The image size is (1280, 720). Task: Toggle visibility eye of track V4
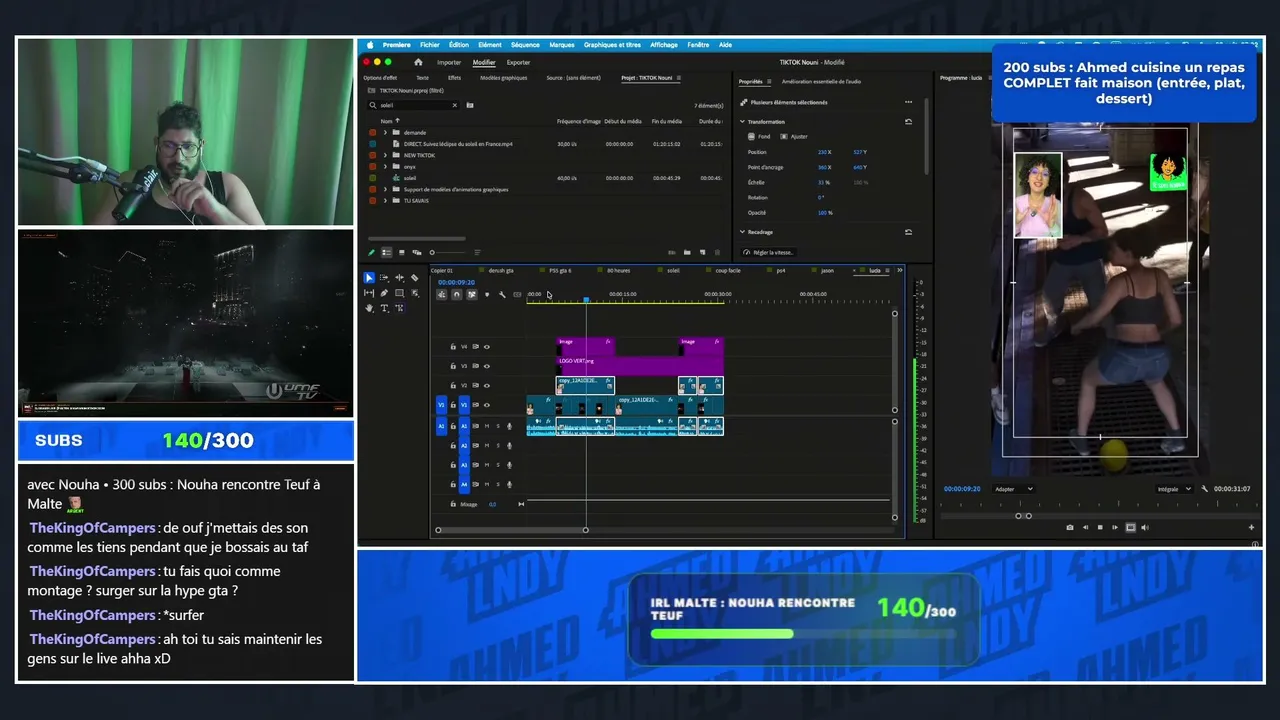tap(487, 347)
